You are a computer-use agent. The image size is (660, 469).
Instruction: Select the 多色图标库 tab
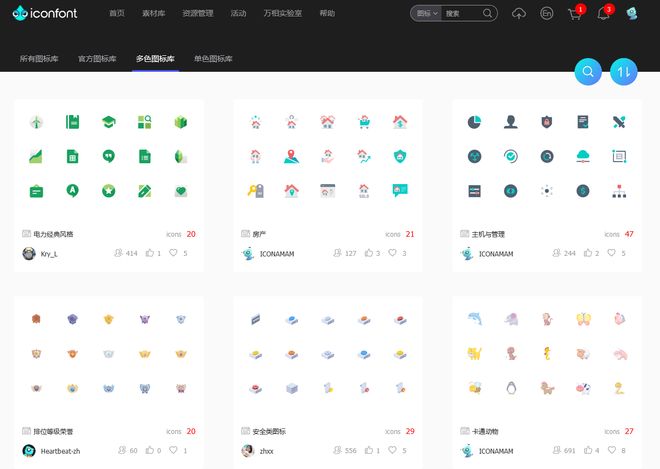[155, 59]
